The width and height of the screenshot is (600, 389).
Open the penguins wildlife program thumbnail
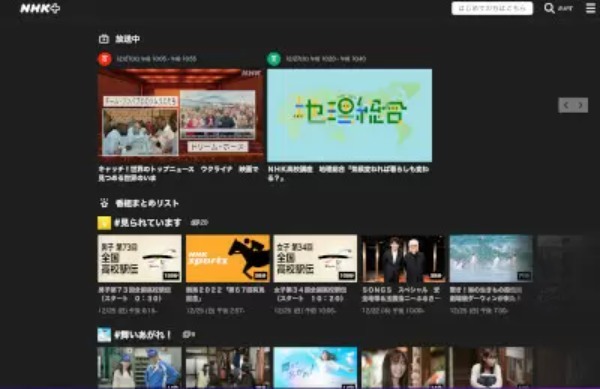[x=491, y=259]
